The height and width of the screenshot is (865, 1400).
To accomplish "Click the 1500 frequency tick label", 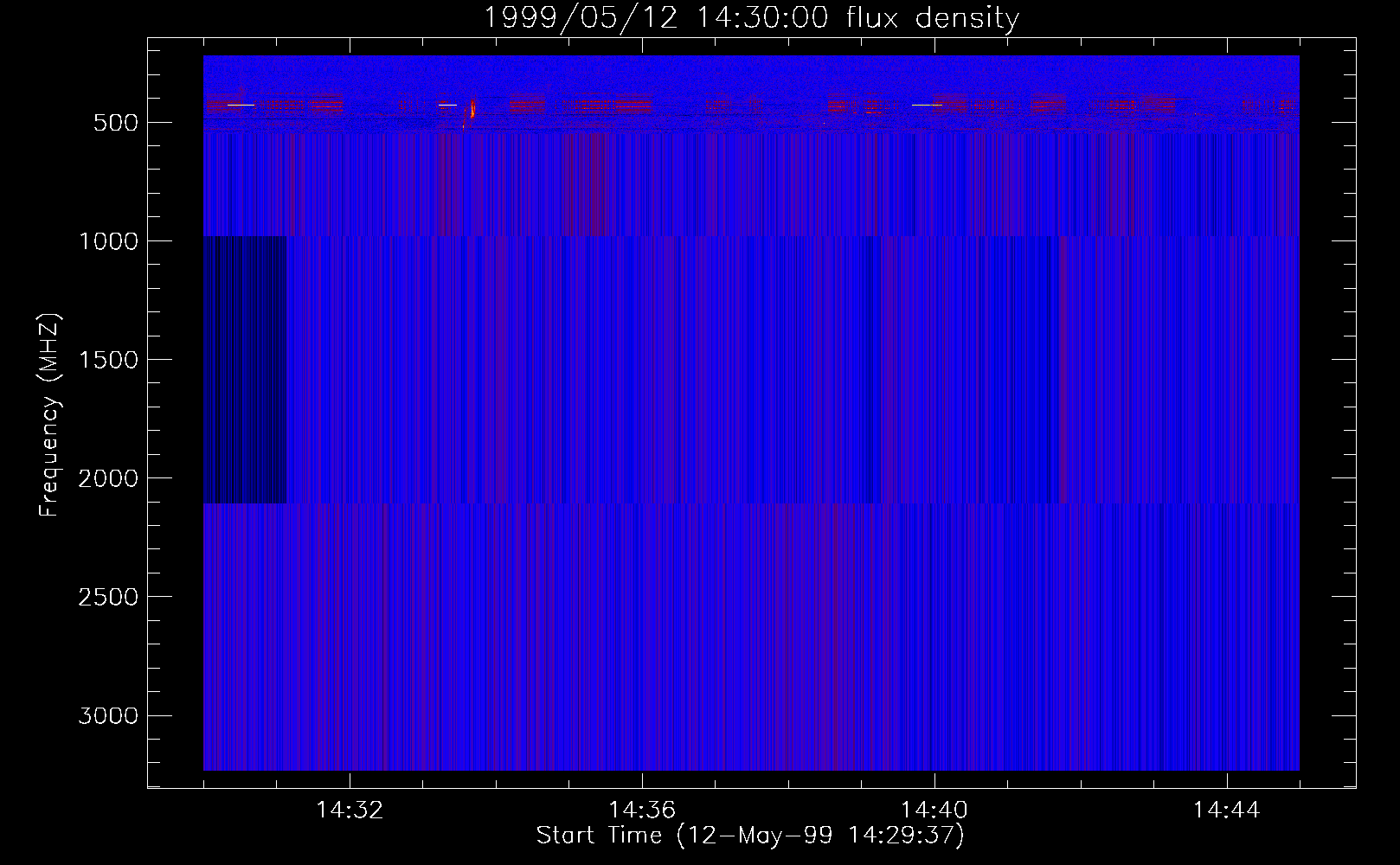I will coord(108,360).
